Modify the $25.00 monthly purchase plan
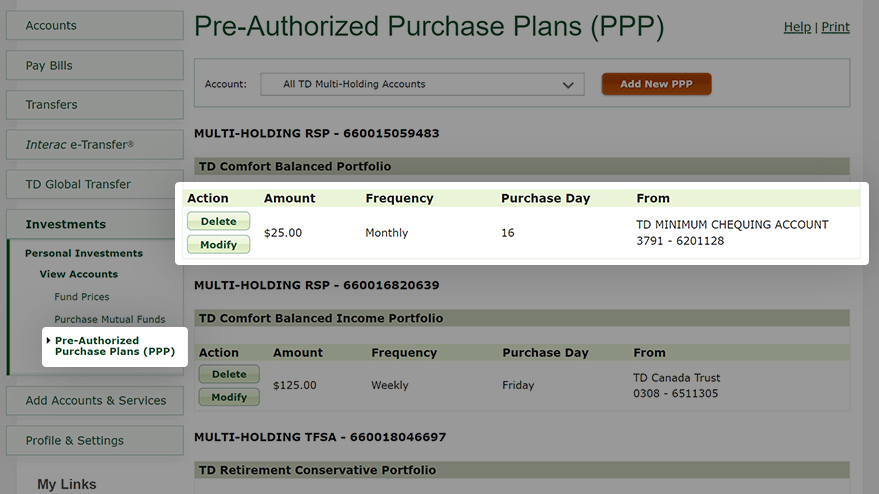Screen dimensions: 879x494 [219, 244]
